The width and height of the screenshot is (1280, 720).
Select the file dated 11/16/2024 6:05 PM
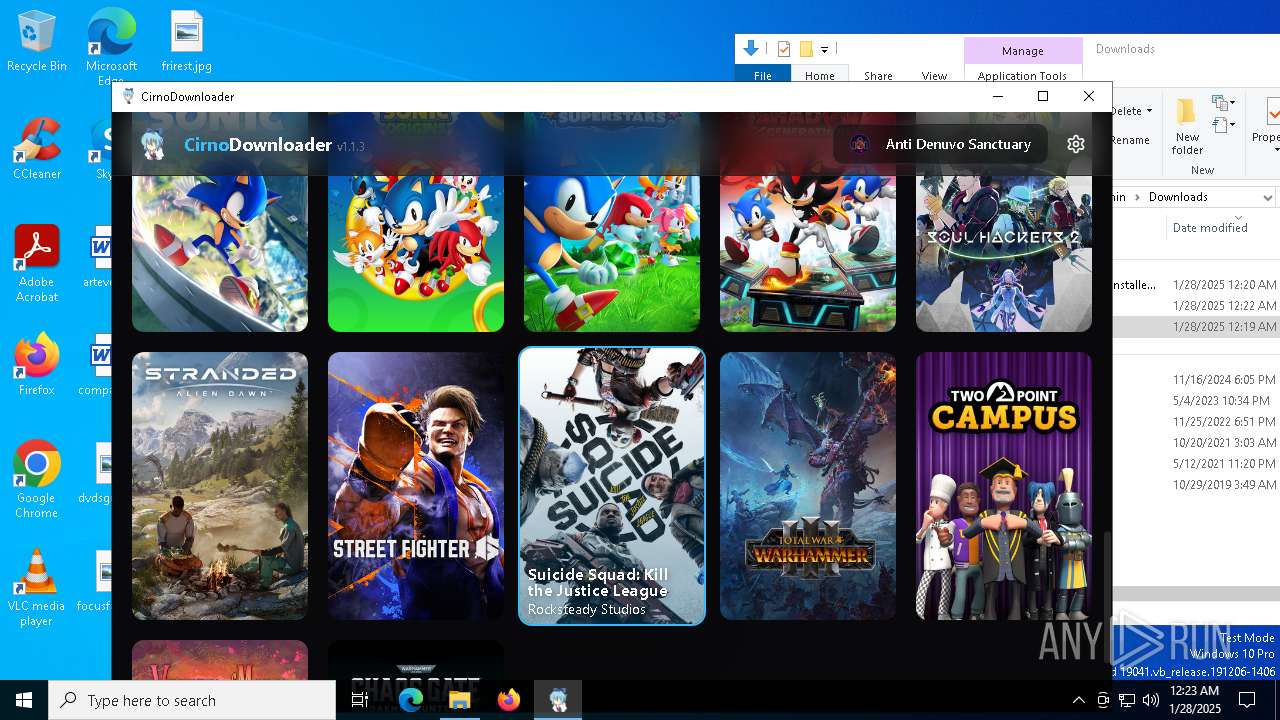1196,380
